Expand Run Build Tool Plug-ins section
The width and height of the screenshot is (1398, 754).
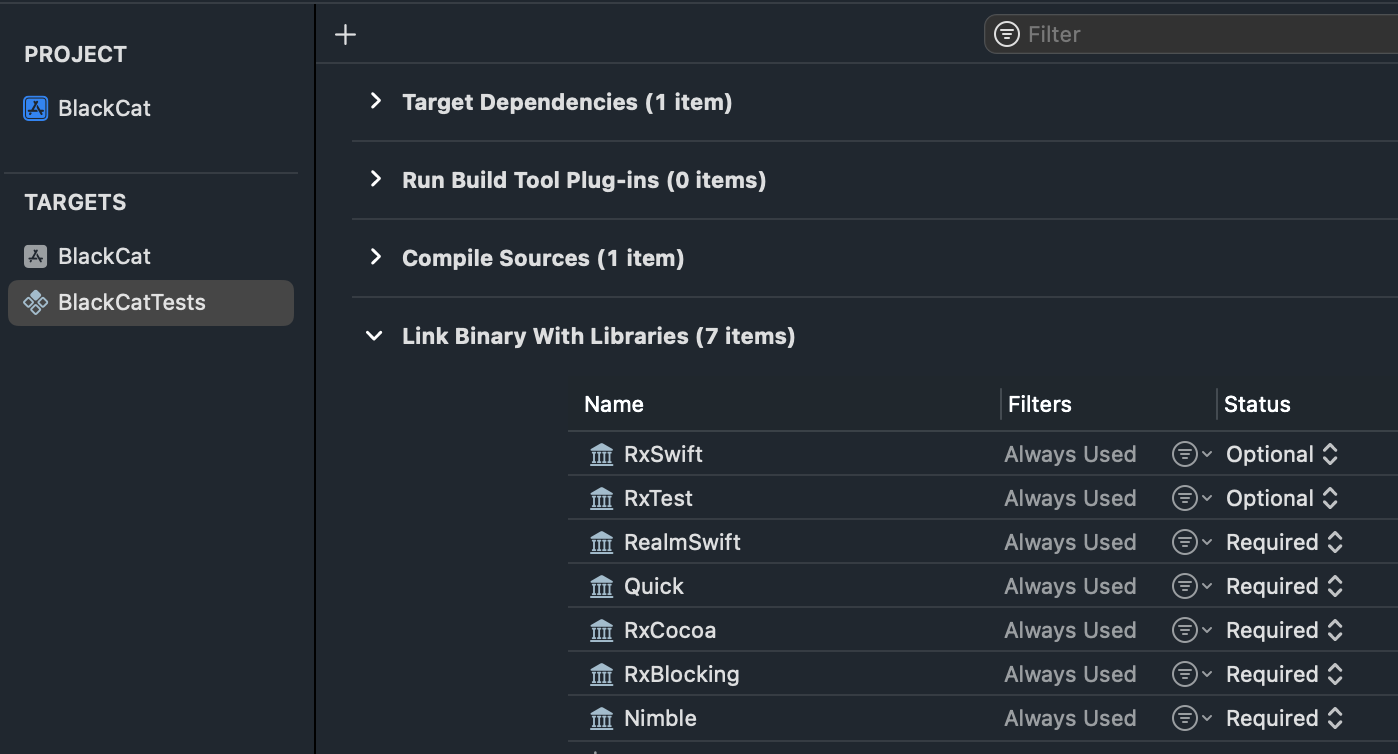375,179
